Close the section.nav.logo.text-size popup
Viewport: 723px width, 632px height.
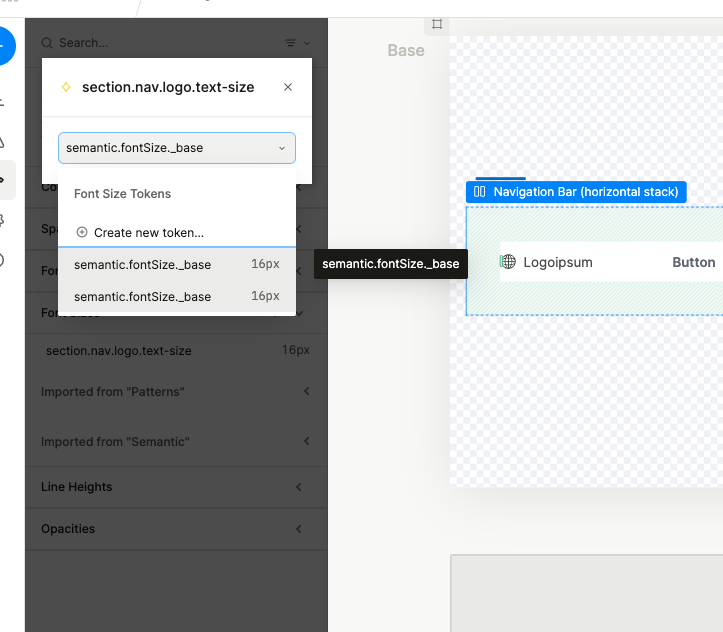(x=288, y=87)
